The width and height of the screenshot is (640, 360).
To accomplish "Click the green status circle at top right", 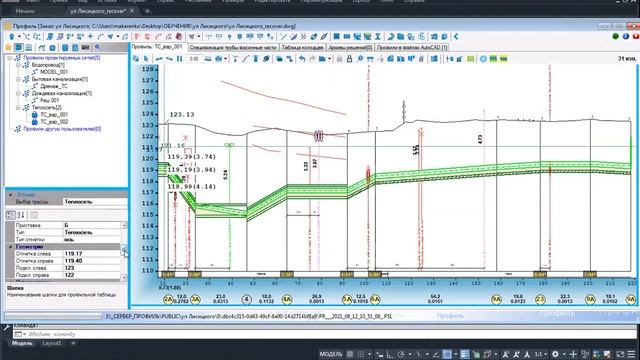I will [616, 36].
